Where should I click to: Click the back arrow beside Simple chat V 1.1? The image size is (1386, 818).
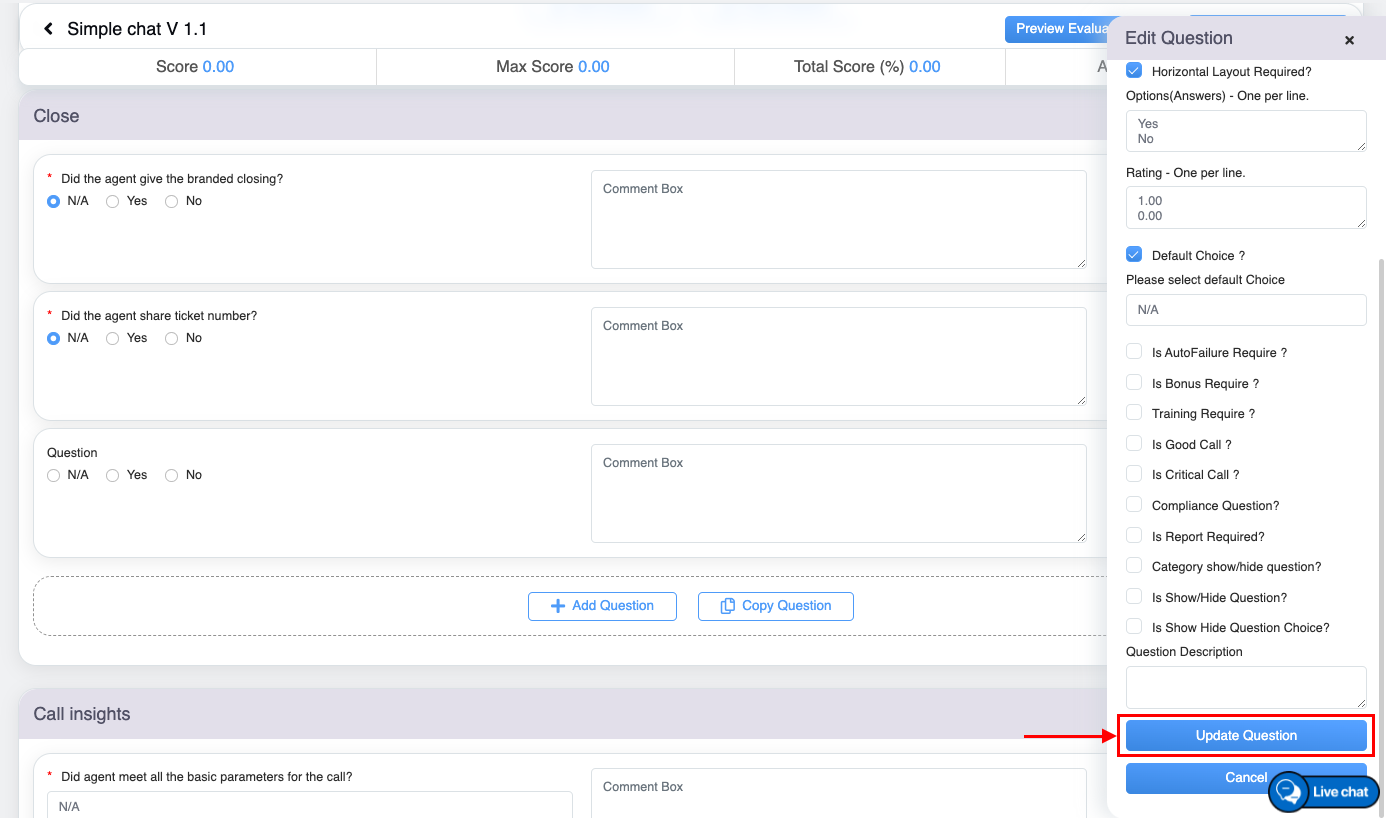pos(48,30)
